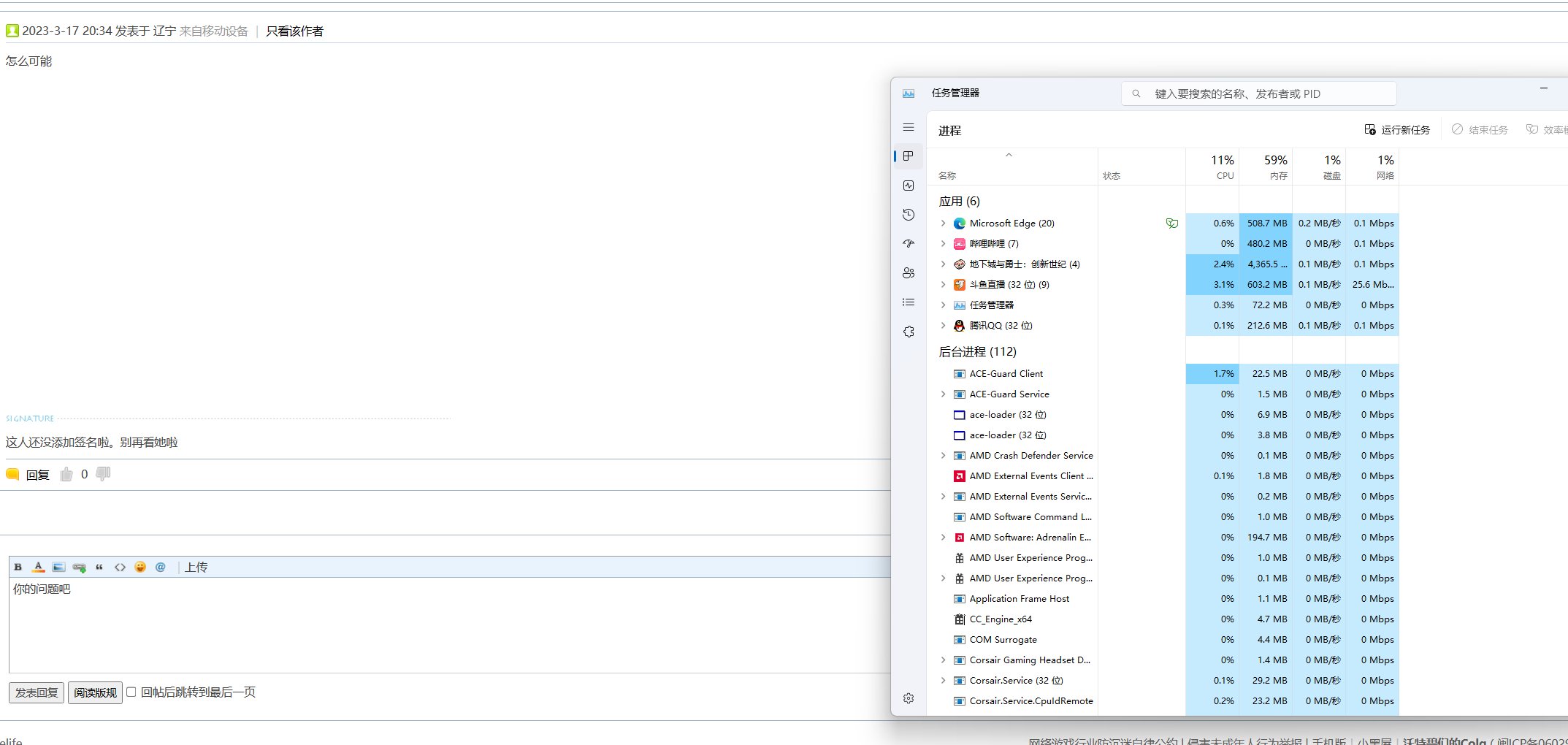Sort by CPU column header
1568x745 pixels.
(1212, 167)
